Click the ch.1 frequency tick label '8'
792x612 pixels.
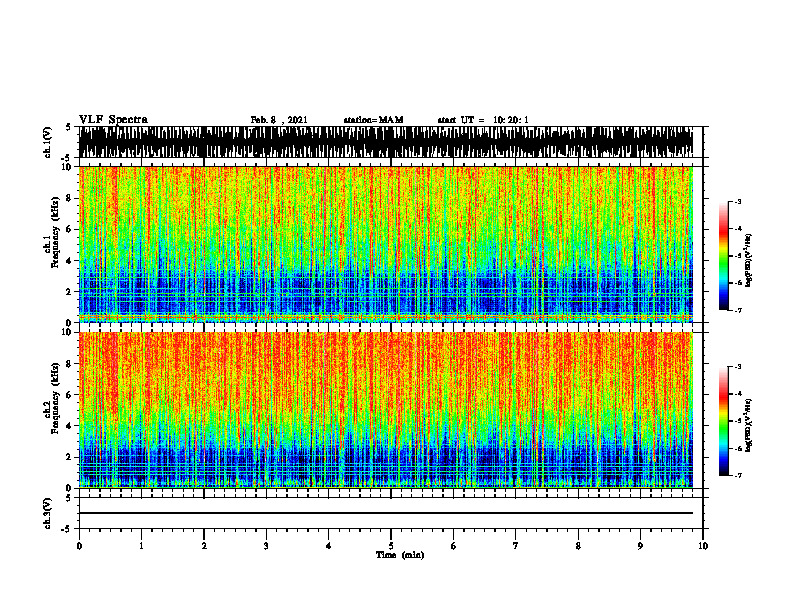[70, 198]
